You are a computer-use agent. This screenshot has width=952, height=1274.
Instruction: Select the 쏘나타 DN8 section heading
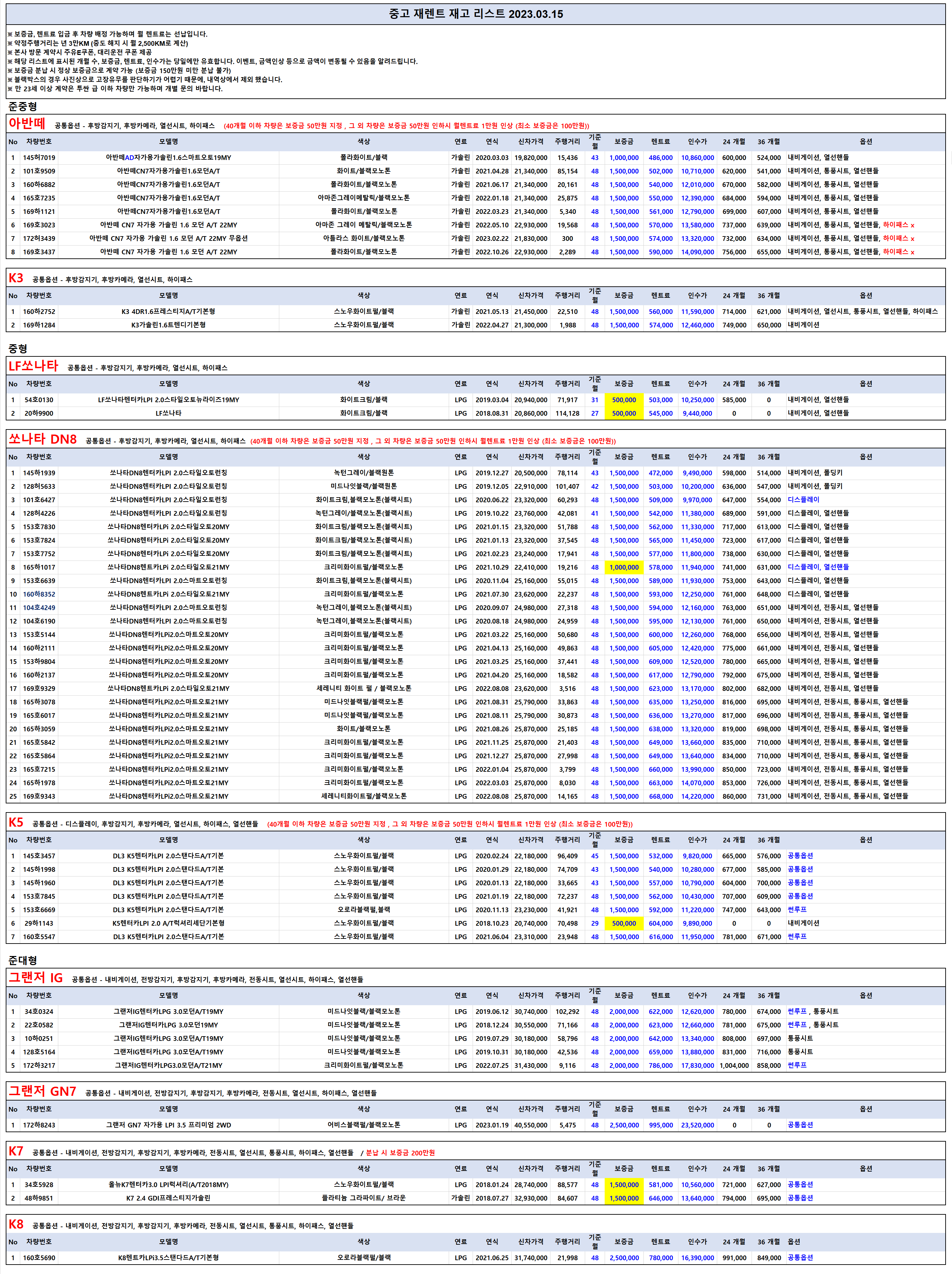click(43, 439)
